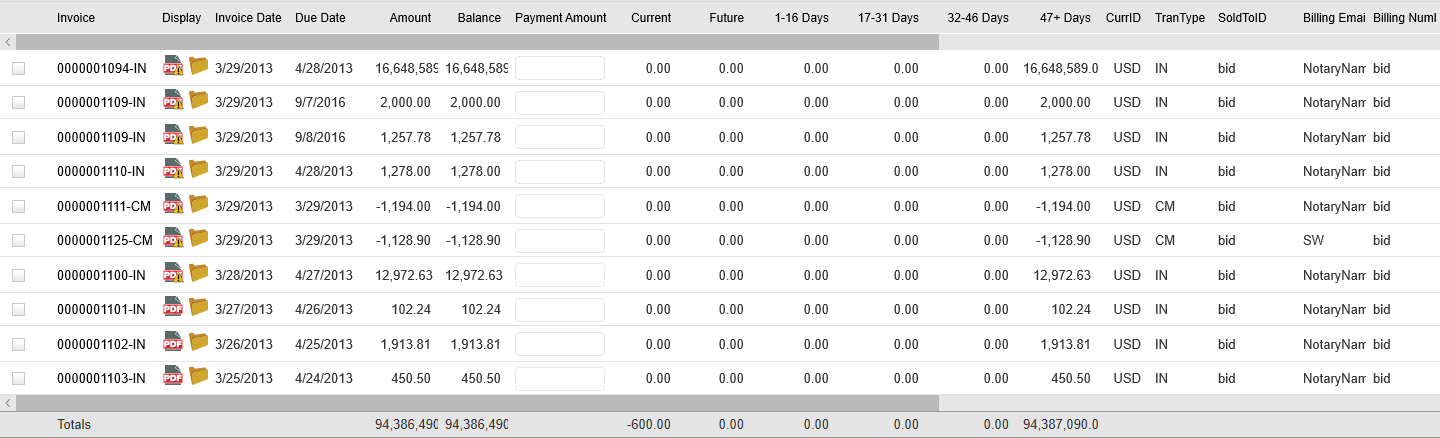Viewport: 1440px width, 438px height.
Task: Sort by the Invoice Date column header
Action: 248,18
